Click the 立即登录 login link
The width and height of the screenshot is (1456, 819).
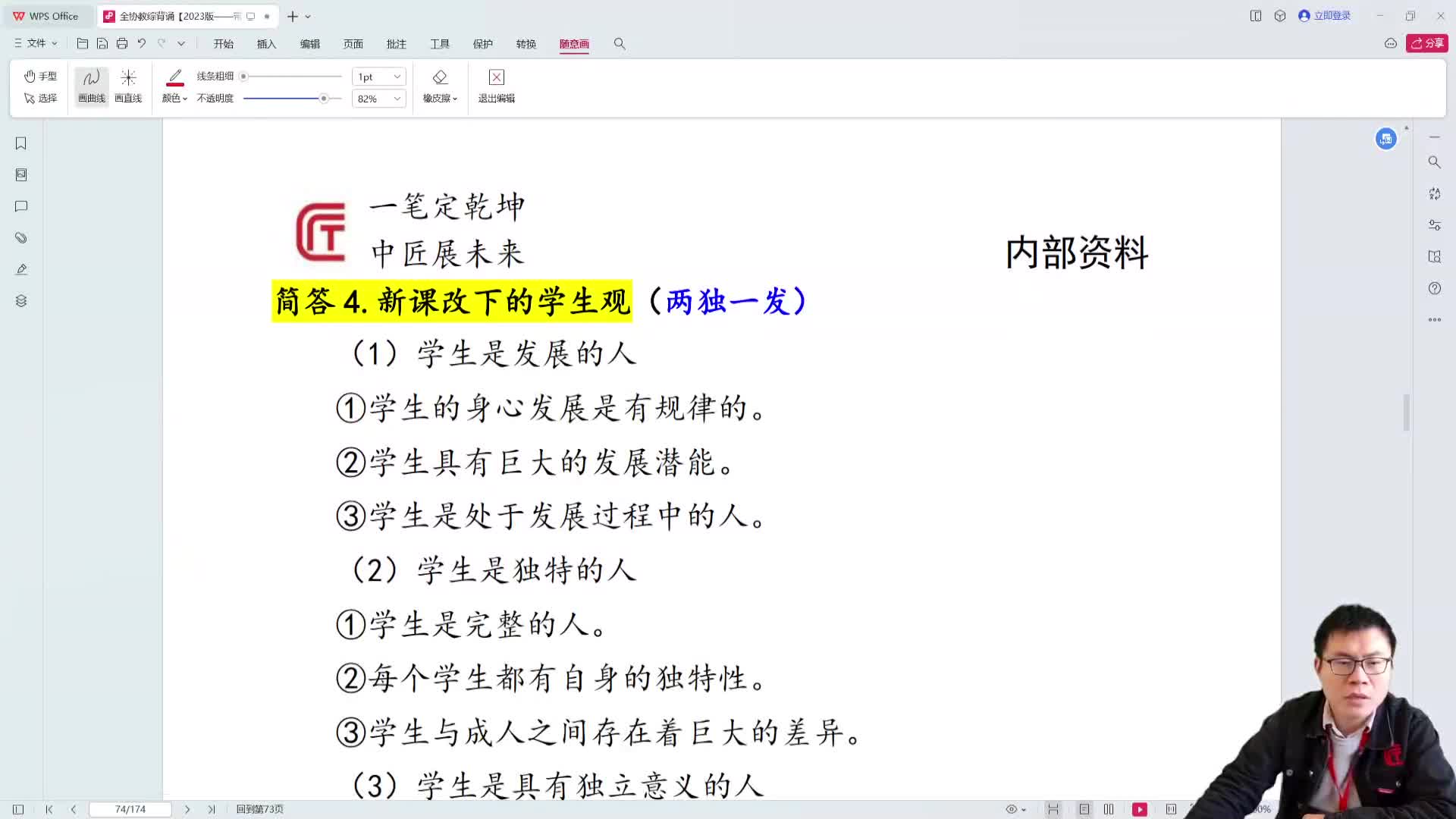click(1331, 15)
